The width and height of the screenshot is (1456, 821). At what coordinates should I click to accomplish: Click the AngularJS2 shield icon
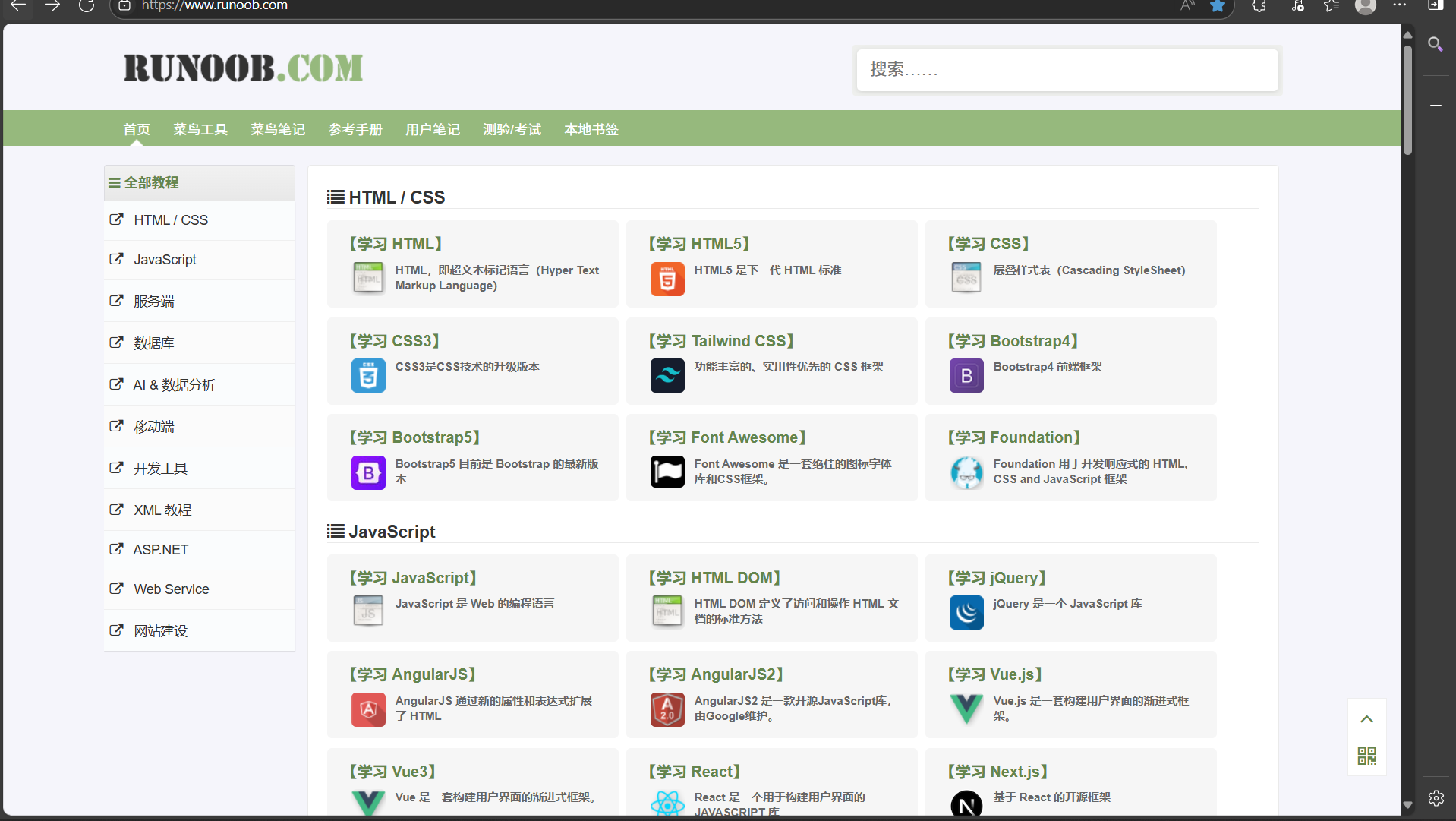pos(667,709)
